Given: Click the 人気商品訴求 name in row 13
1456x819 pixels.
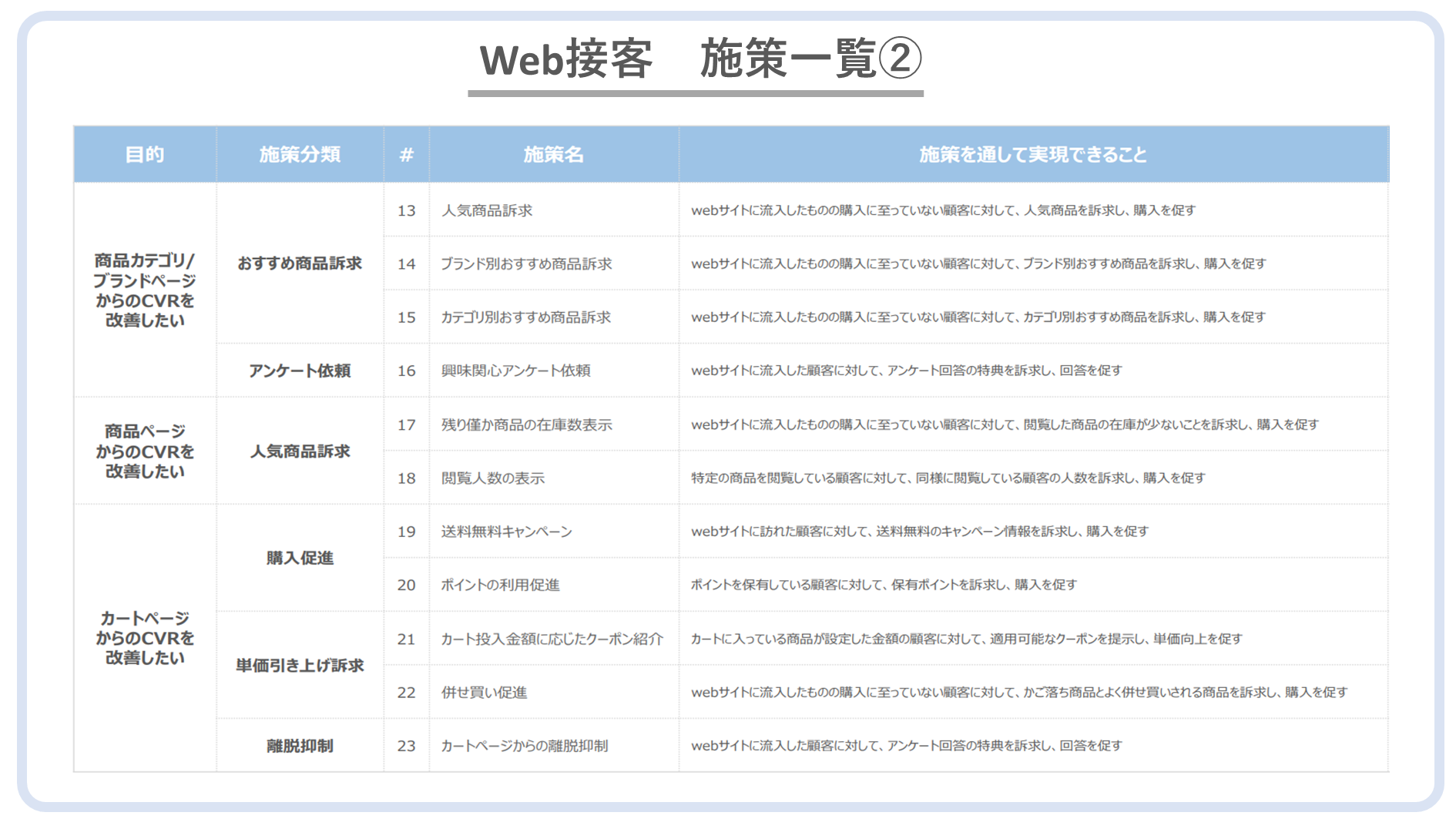Looking at the screenshot, I should (487, 210).
